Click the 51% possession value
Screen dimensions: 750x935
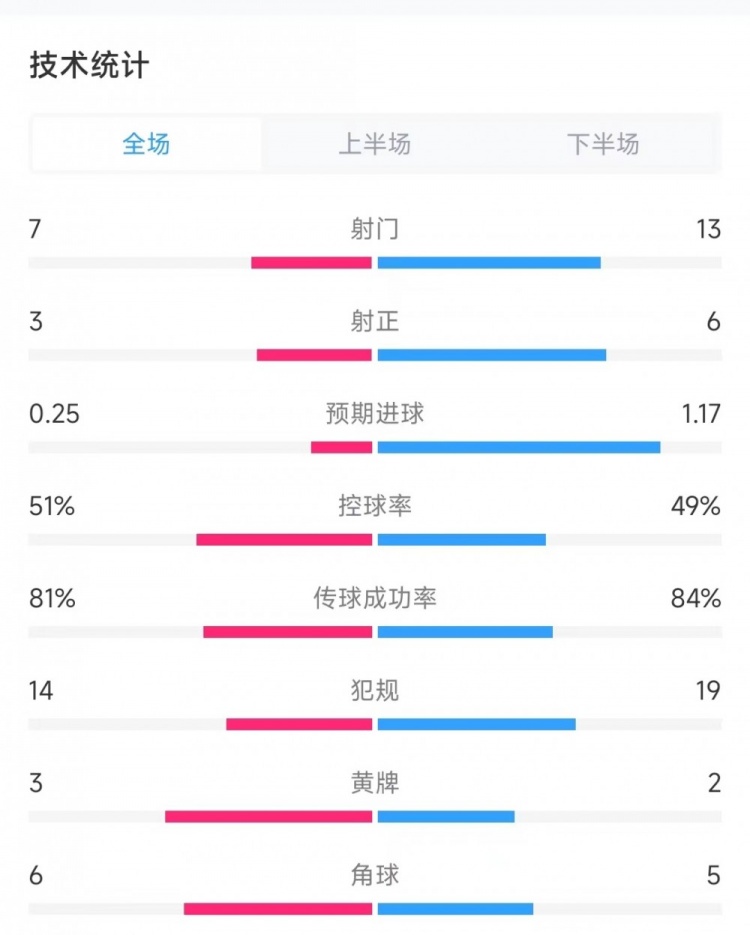52,506
